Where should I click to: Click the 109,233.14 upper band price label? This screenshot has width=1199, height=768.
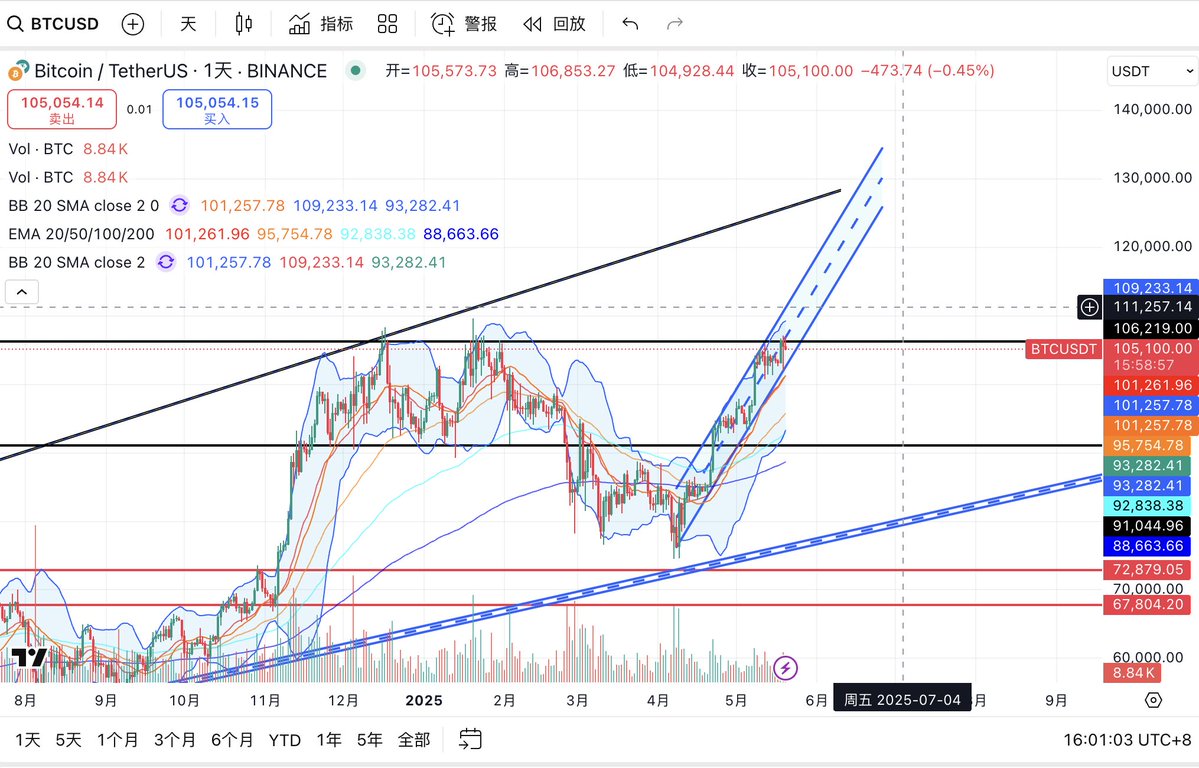[1152, 288]
